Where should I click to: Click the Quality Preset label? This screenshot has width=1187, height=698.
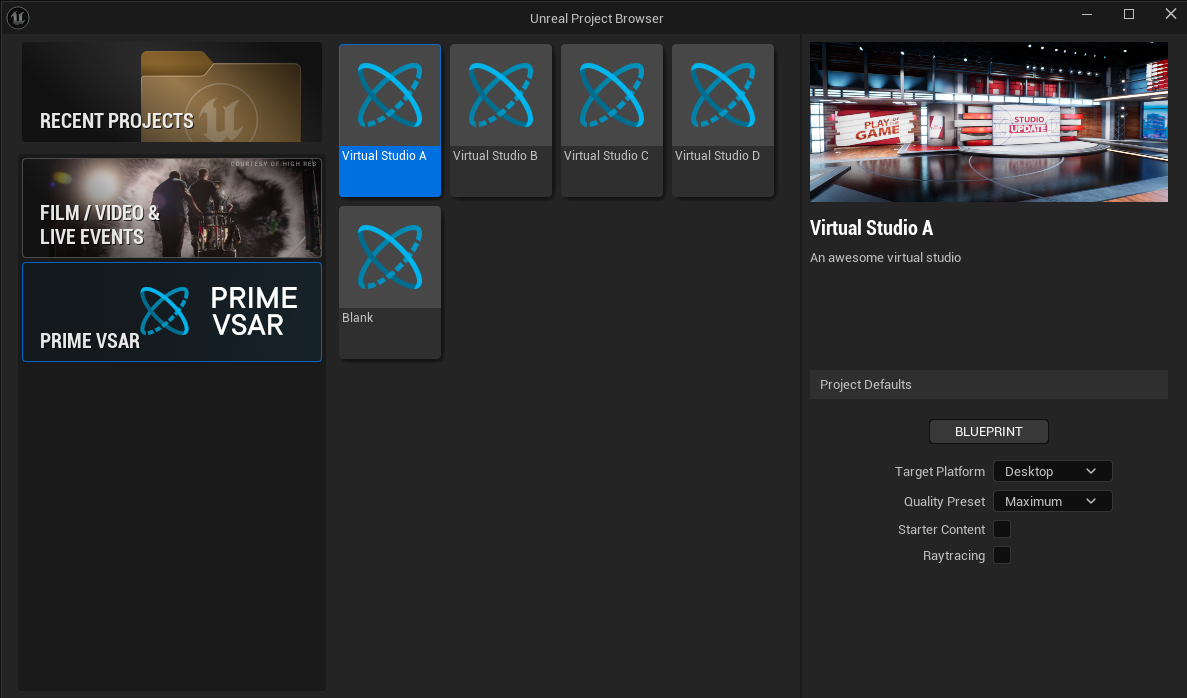[944, 501]
